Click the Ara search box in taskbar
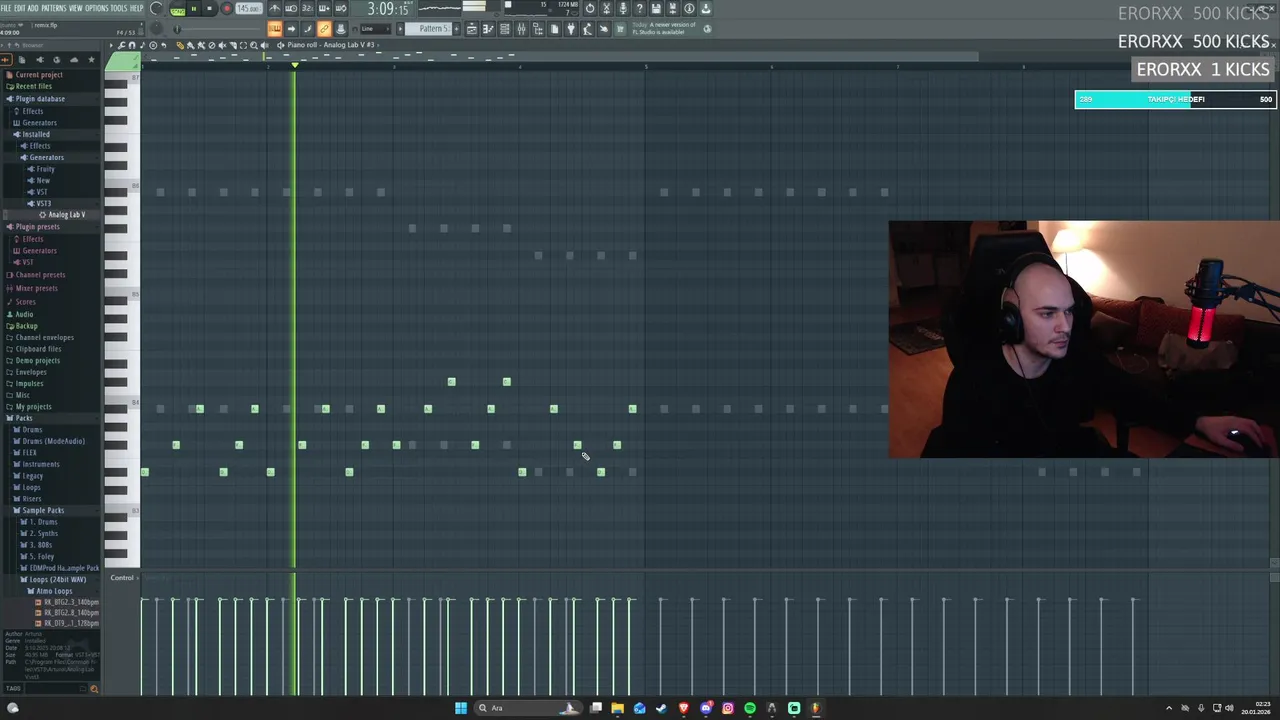1280x720 pixels. coord(526,708)
